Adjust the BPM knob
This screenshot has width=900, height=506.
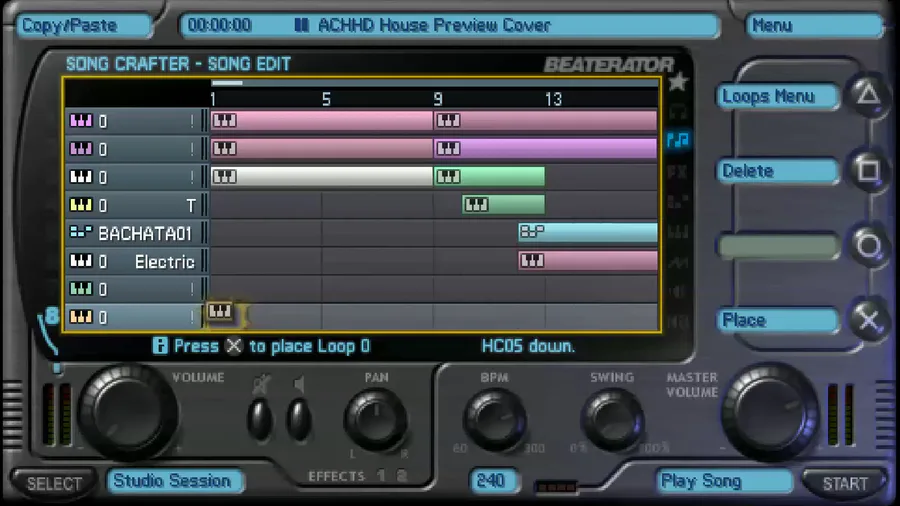(495, 419)
